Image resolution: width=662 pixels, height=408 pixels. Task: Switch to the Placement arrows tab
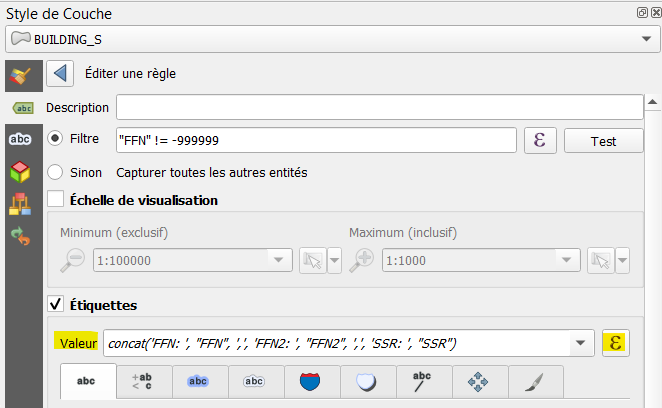[480, 382]
